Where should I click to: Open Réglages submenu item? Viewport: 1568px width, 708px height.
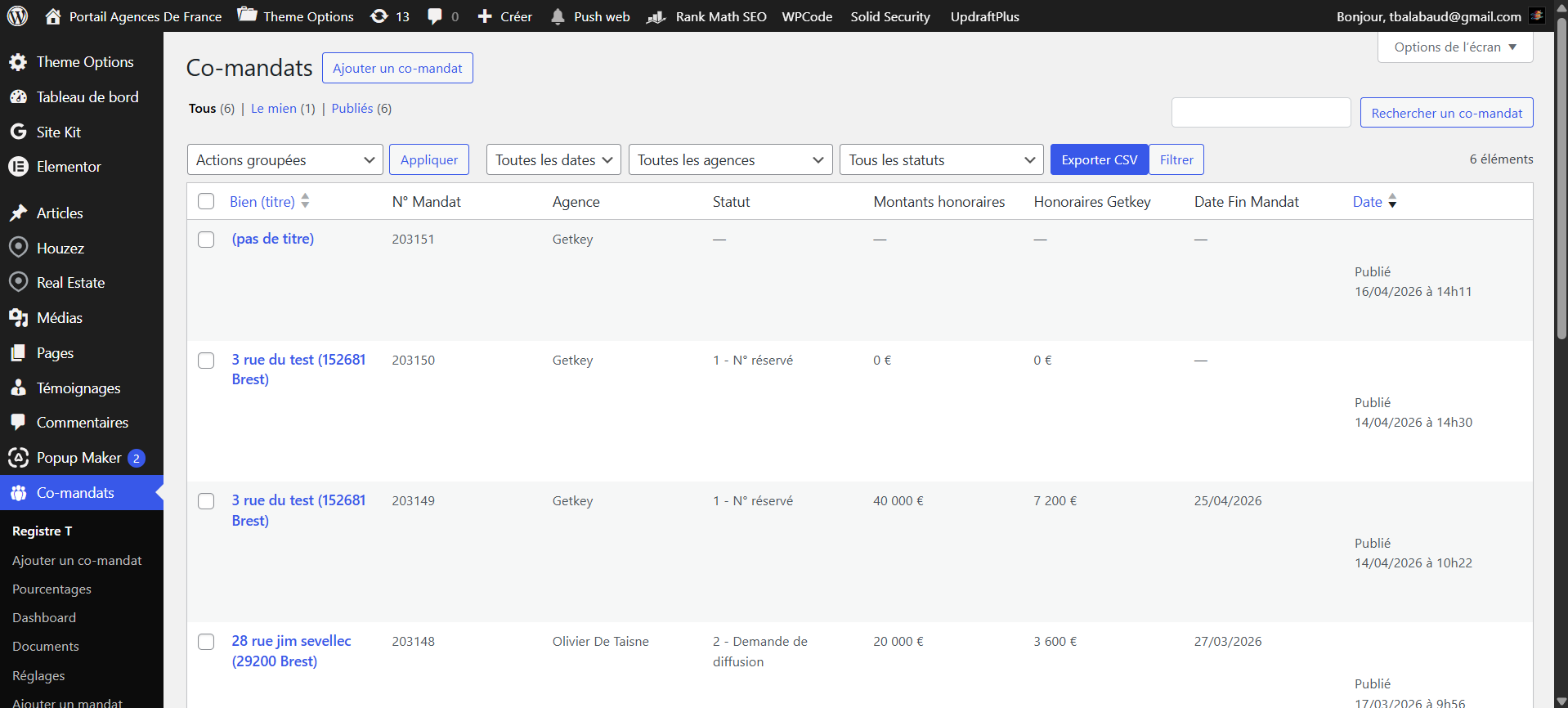38,675
